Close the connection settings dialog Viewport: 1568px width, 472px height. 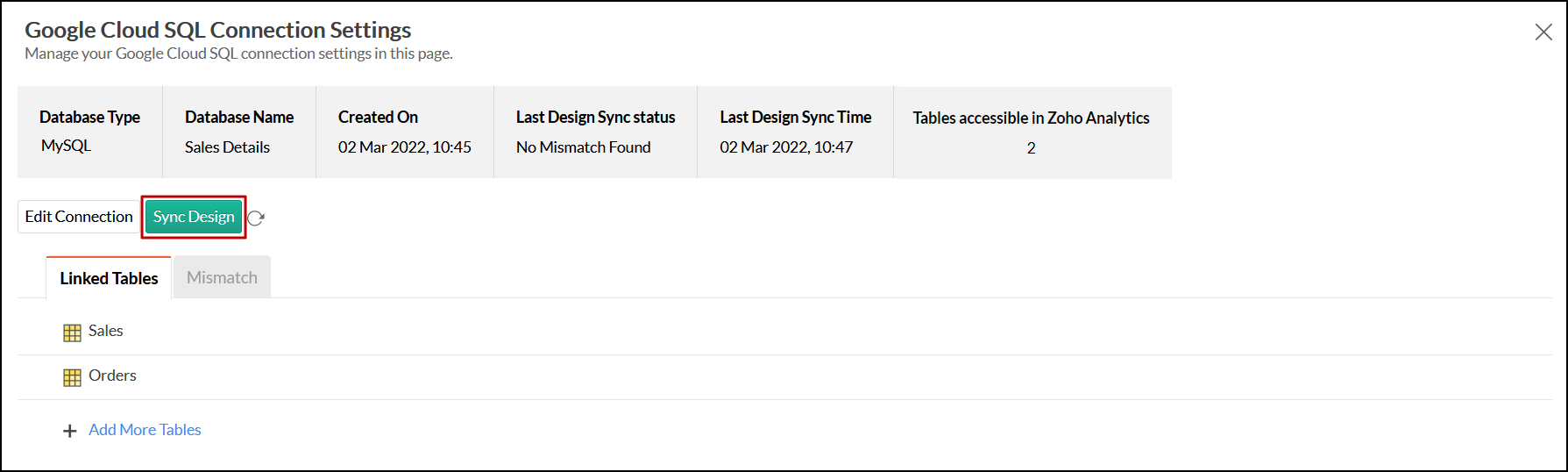1543,32
